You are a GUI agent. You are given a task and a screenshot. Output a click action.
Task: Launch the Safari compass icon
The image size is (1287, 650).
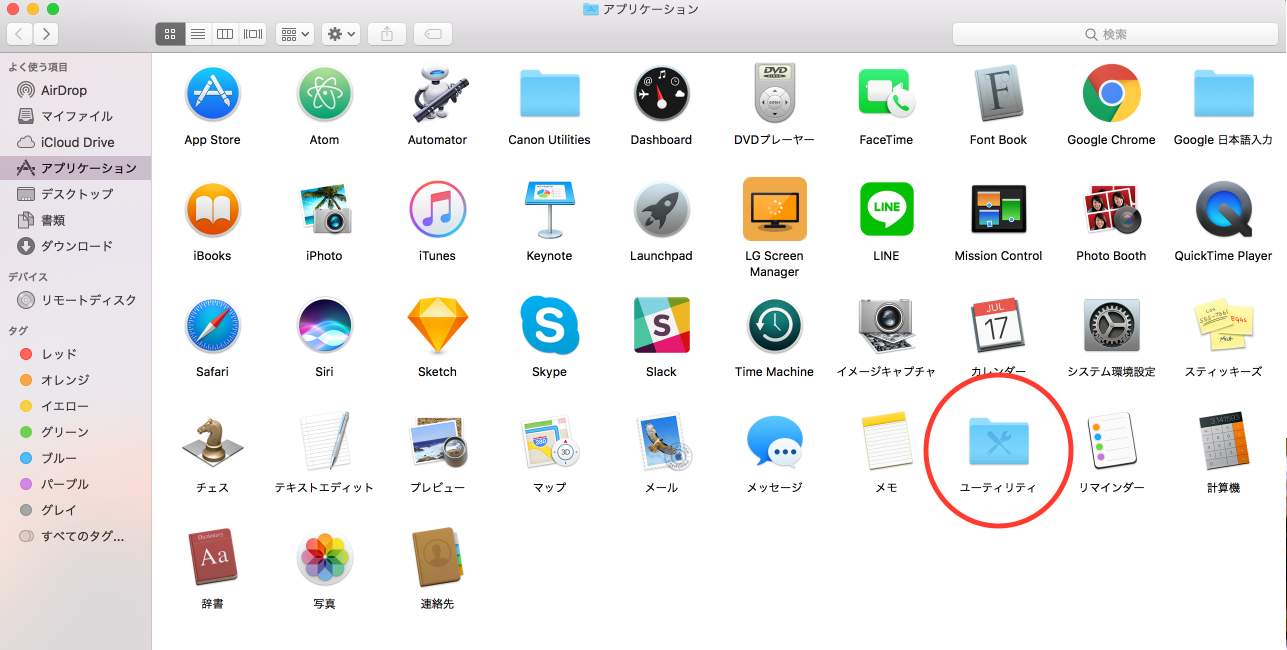[x=212, y=327]
